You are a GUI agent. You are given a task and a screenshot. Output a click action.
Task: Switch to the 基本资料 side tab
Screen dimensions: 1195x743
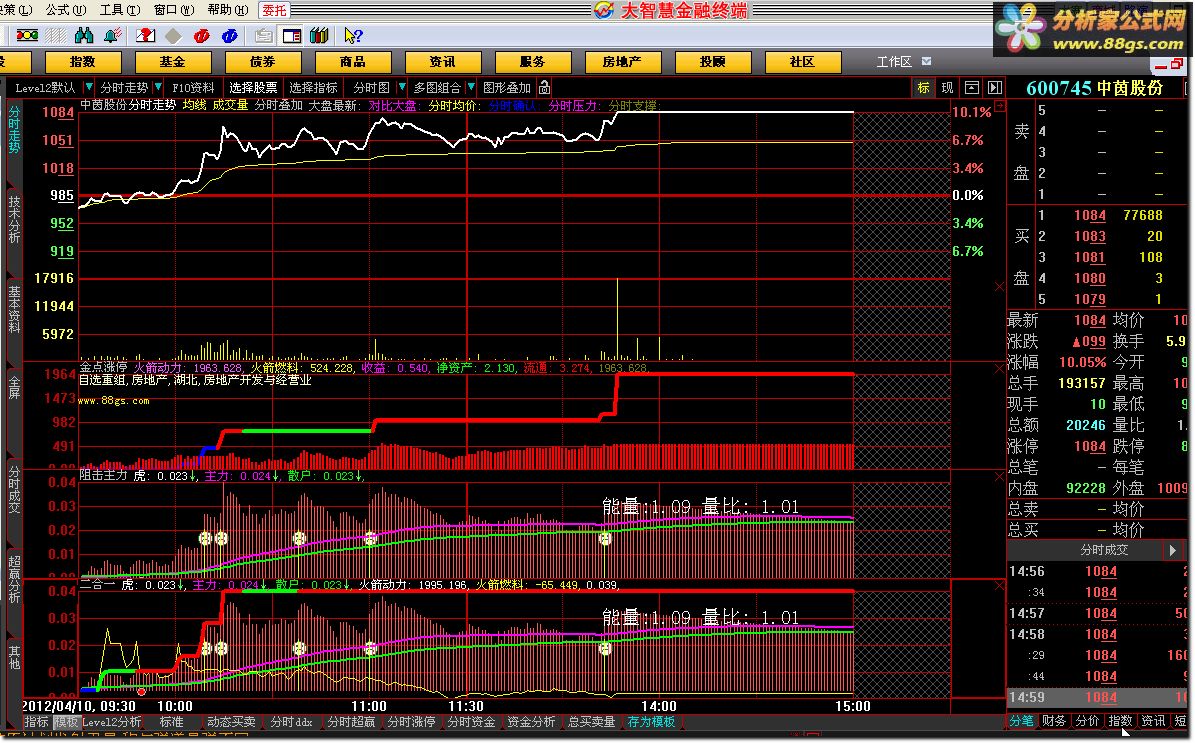click(x=14, y=309)
